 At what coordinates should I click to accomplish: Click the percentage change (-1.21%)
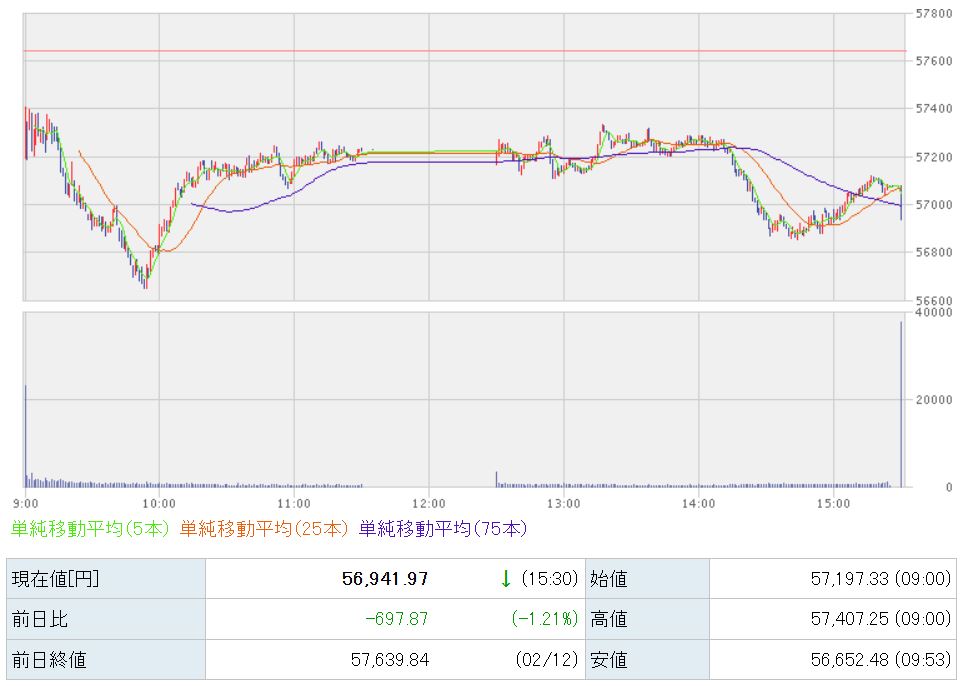coord(545,619)
